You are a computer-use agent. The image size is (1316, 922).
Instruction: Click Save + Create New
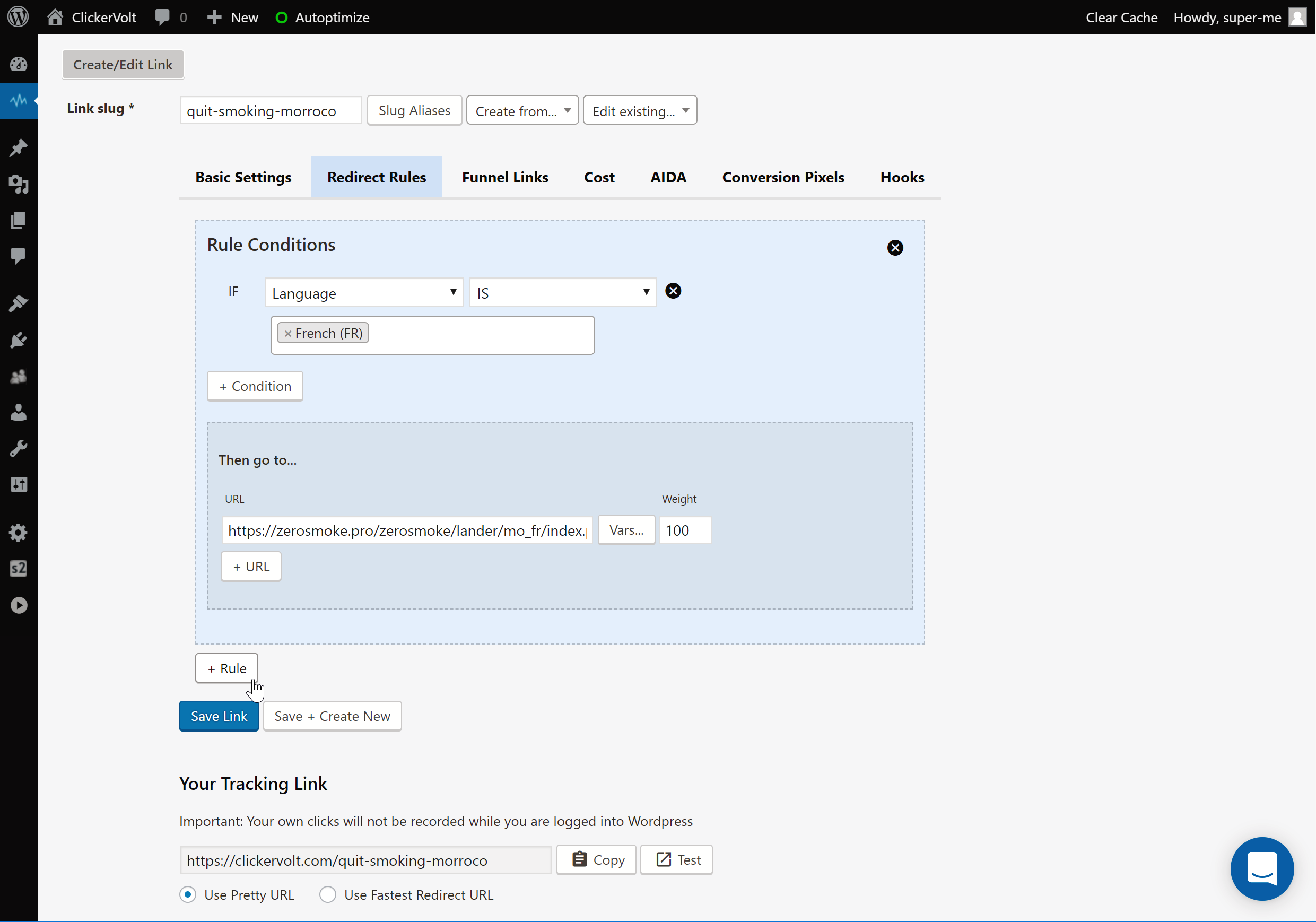point(333,716)
